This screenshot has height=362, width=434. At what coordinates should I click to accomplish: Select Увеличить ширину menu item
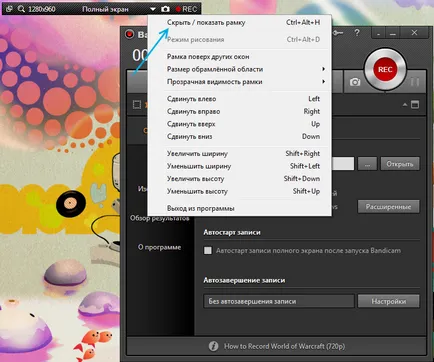point(240,154)
